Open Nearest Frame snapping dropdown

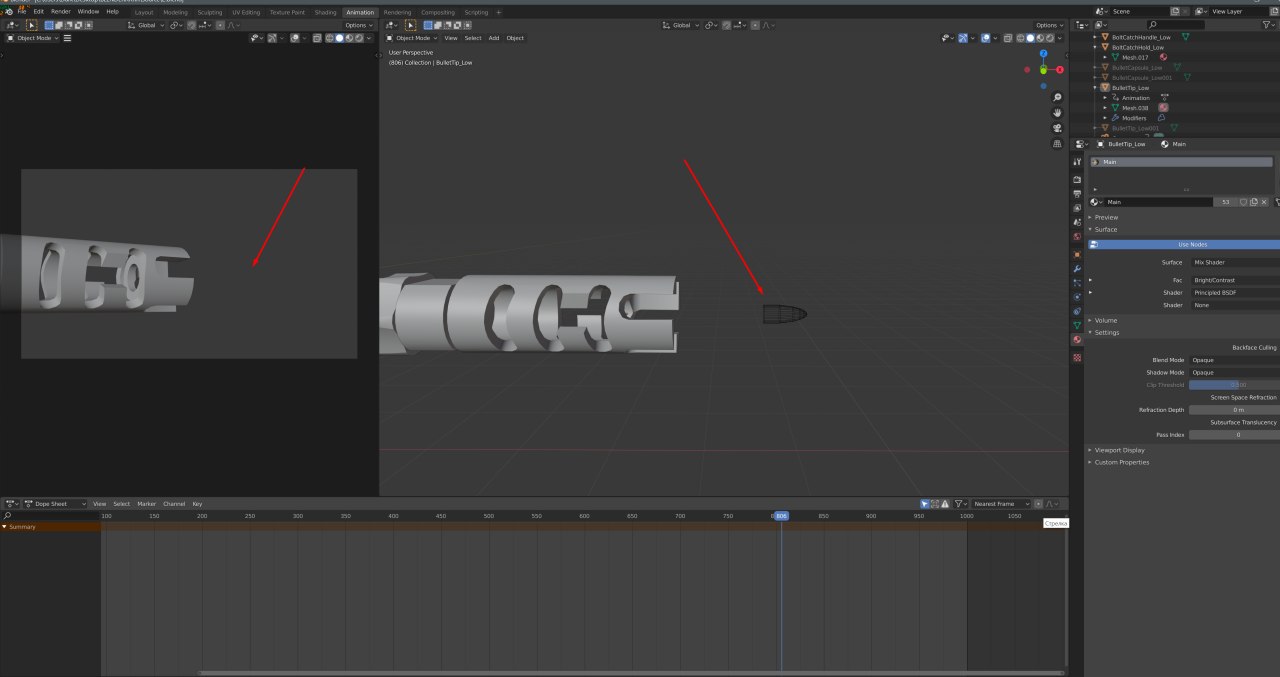(1002, 504)
